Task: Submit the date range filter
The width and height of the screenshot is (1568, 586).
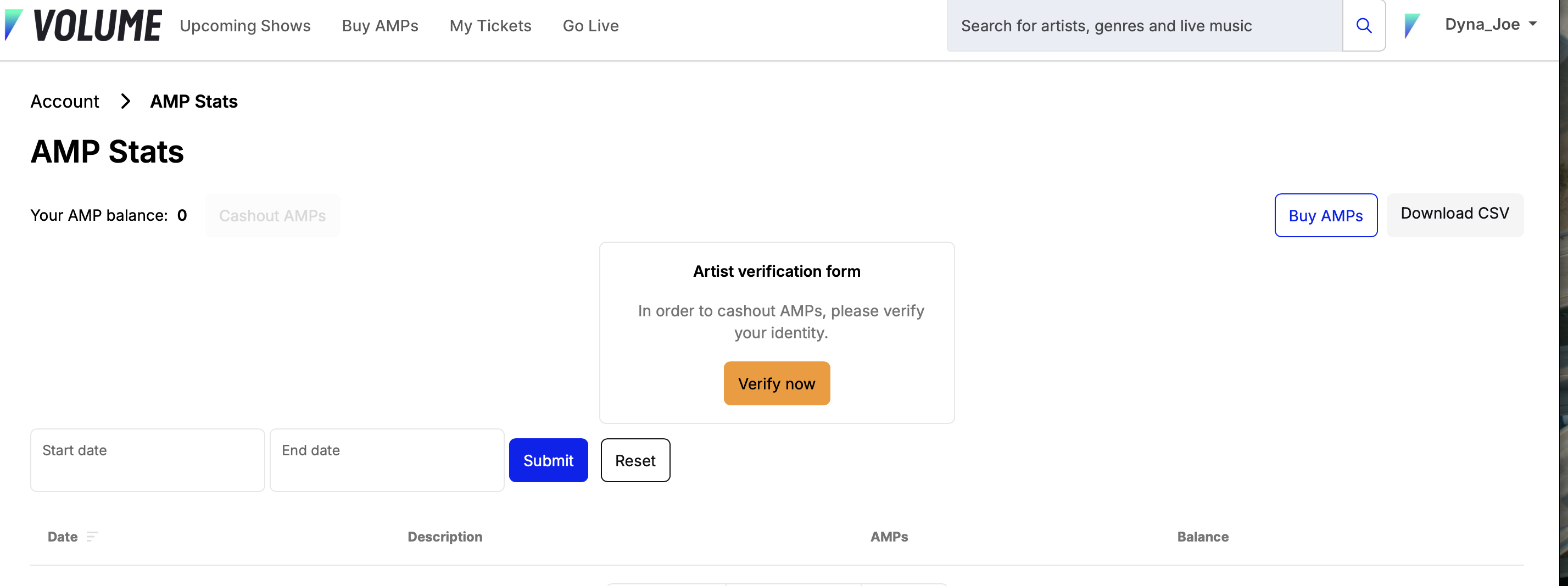Action: click(x=548, y=460)
